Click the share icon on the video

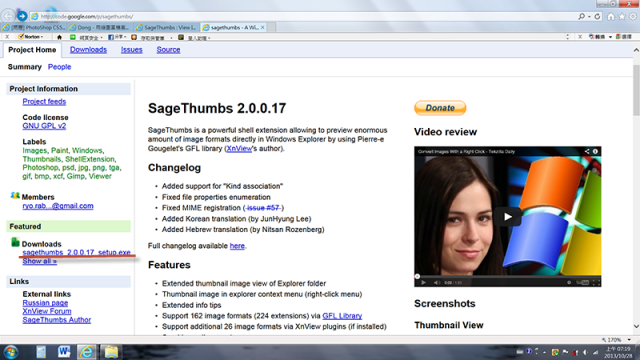[x=587, y=151]
